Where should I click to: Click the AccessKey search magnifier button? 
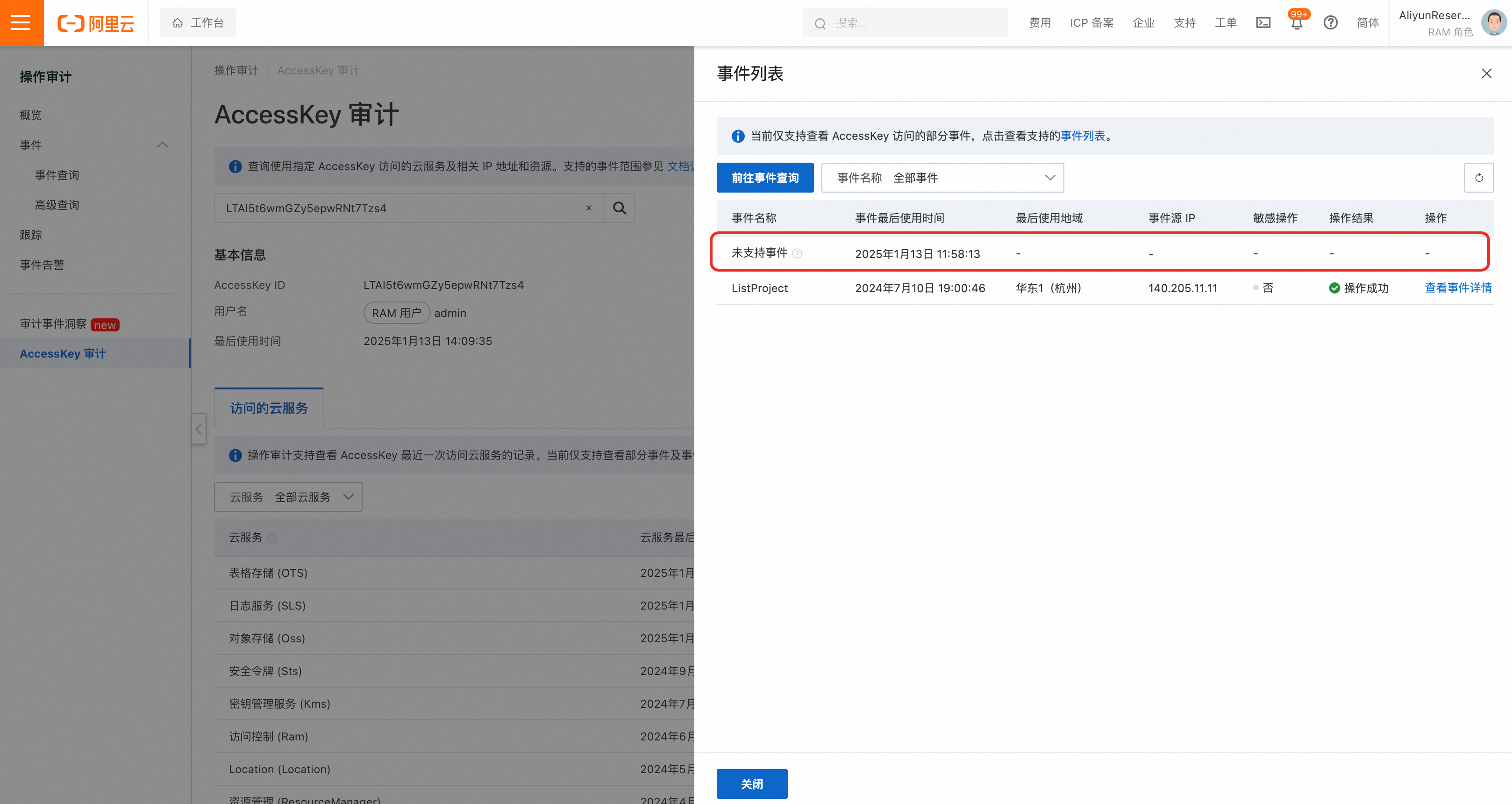(619, 208)
